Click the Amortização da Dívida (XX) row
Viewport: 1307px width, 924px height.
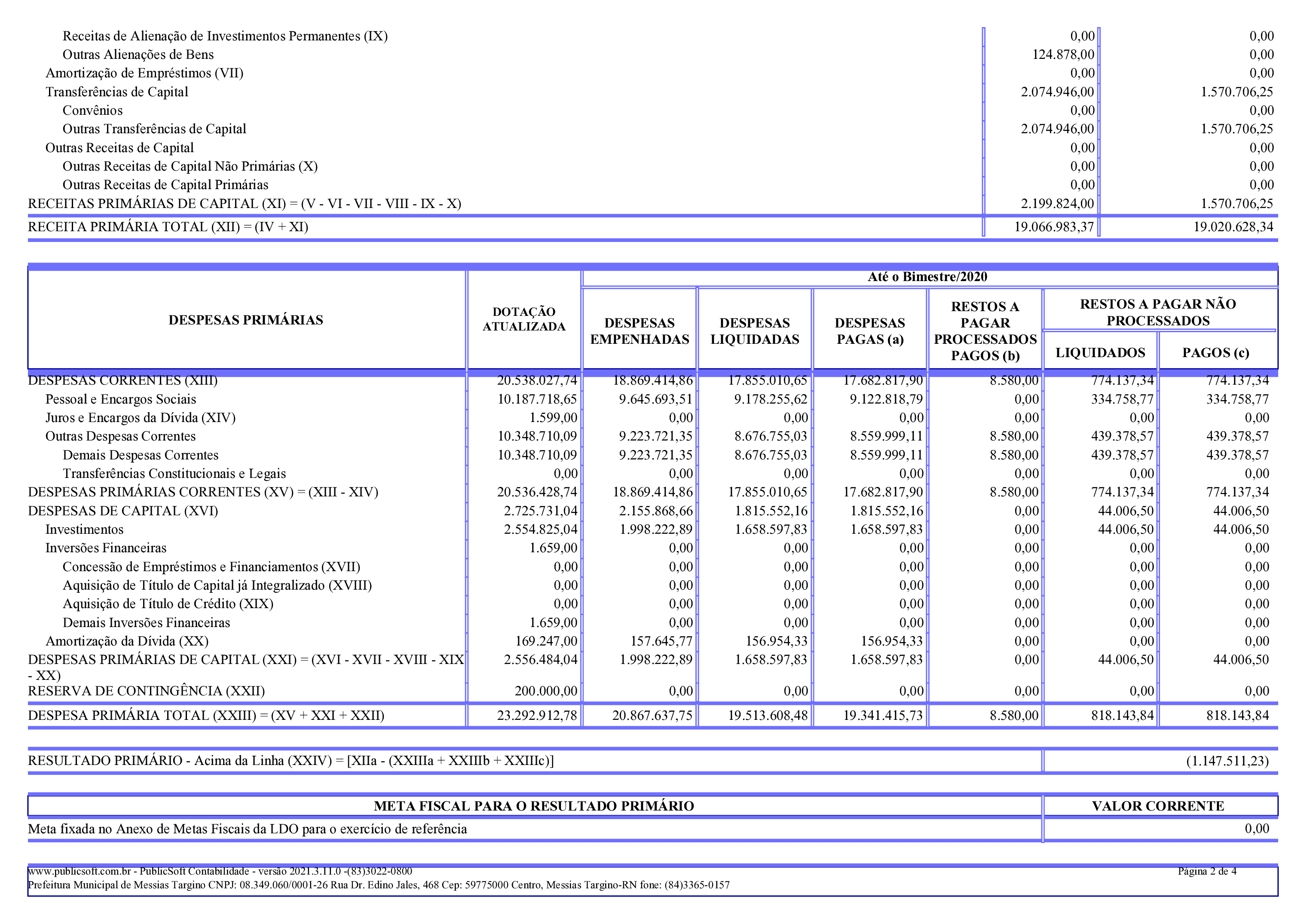127,641
